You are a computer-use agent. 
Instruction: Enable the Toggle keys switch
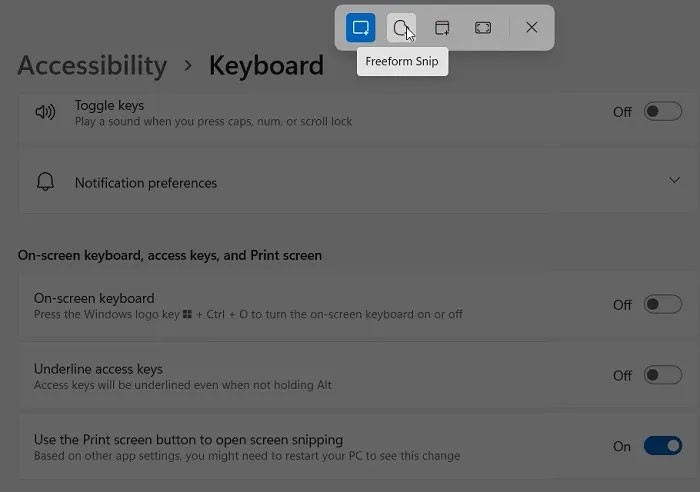point(662,112)
